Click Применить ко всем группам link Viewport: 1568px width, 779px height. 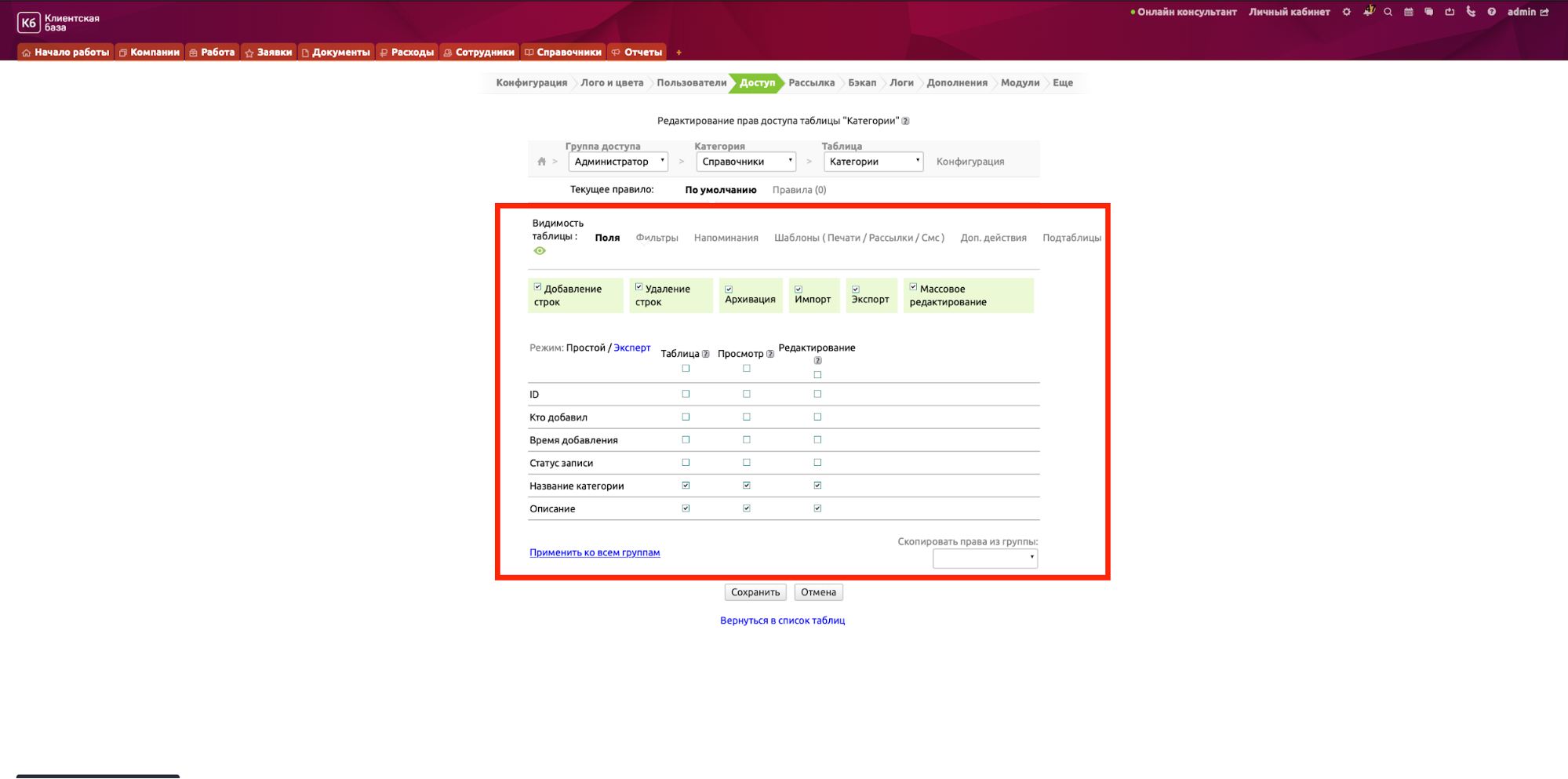(x=595, y=552)
